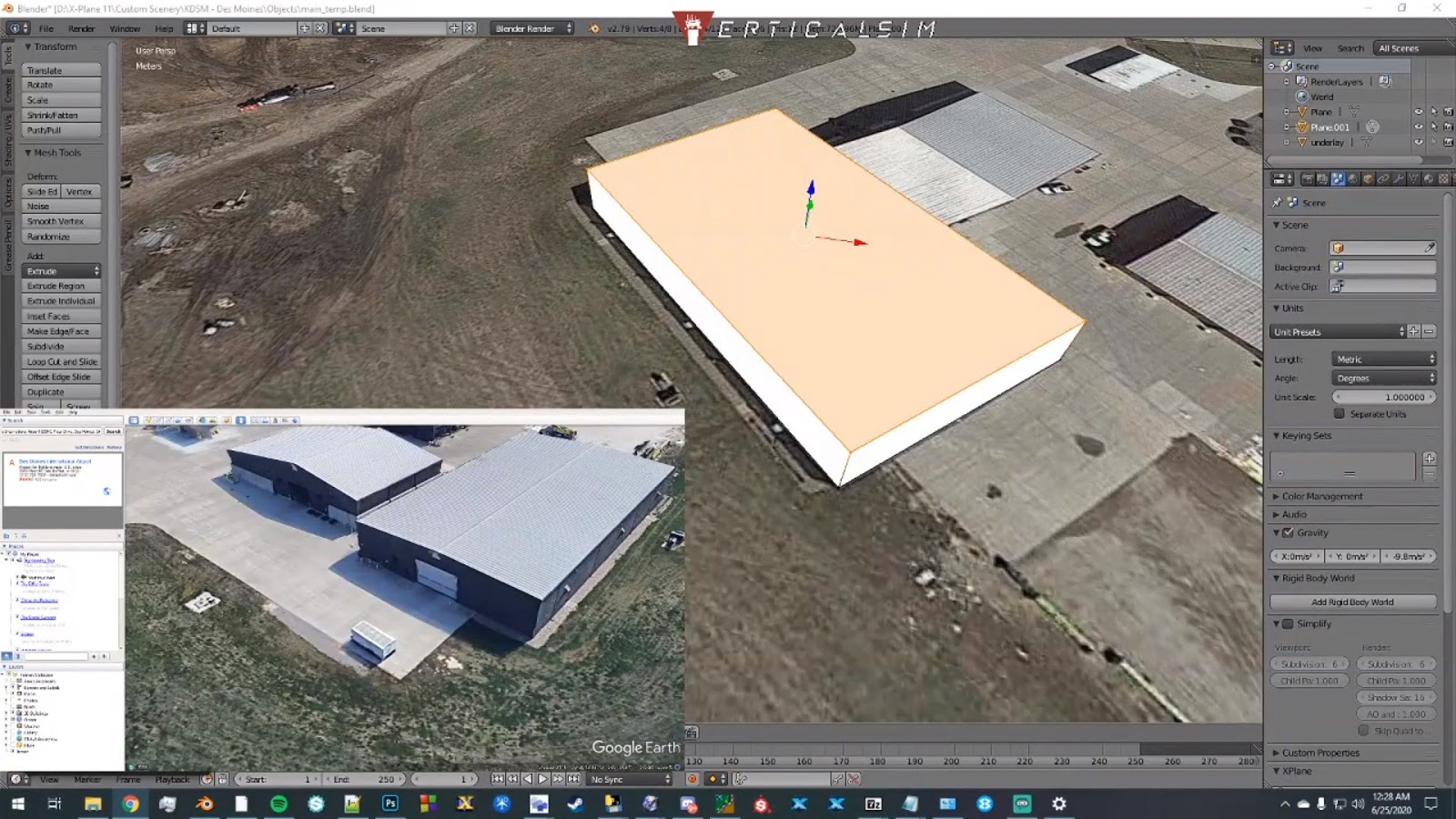Open the Constraints properties tab icon

[x=1383, y=179]
